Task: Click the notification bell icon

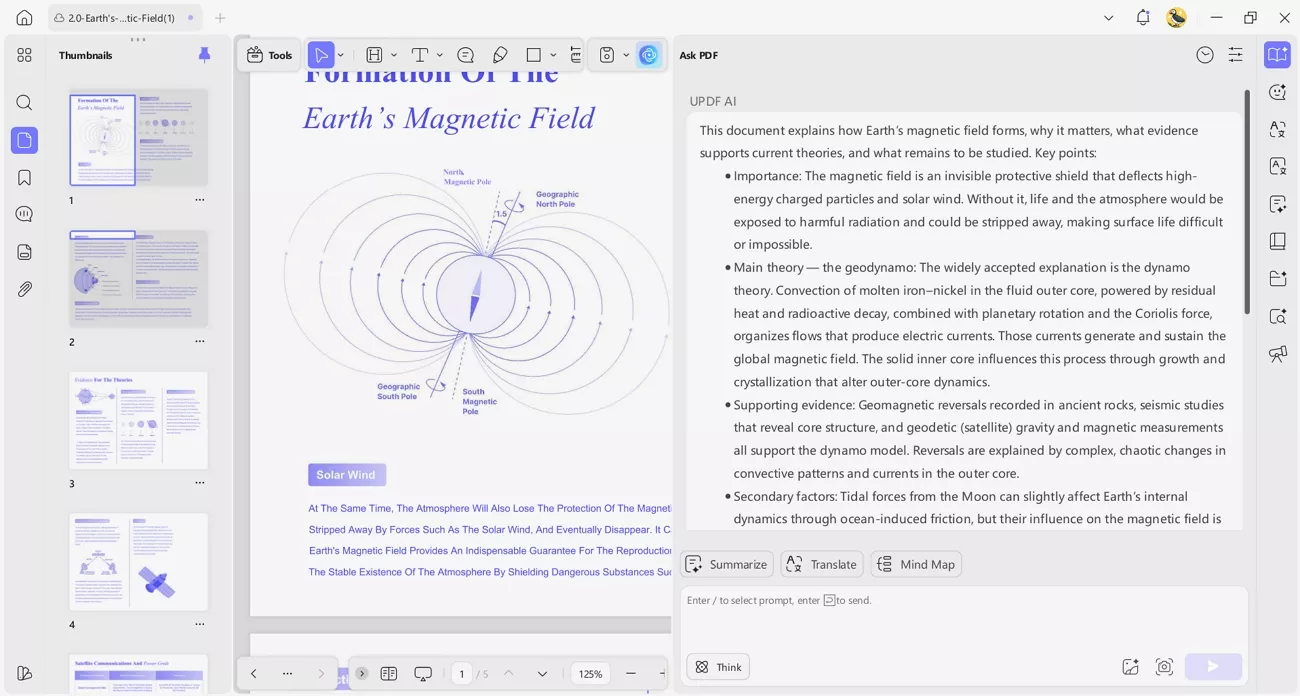Action: coord(1143,18)
